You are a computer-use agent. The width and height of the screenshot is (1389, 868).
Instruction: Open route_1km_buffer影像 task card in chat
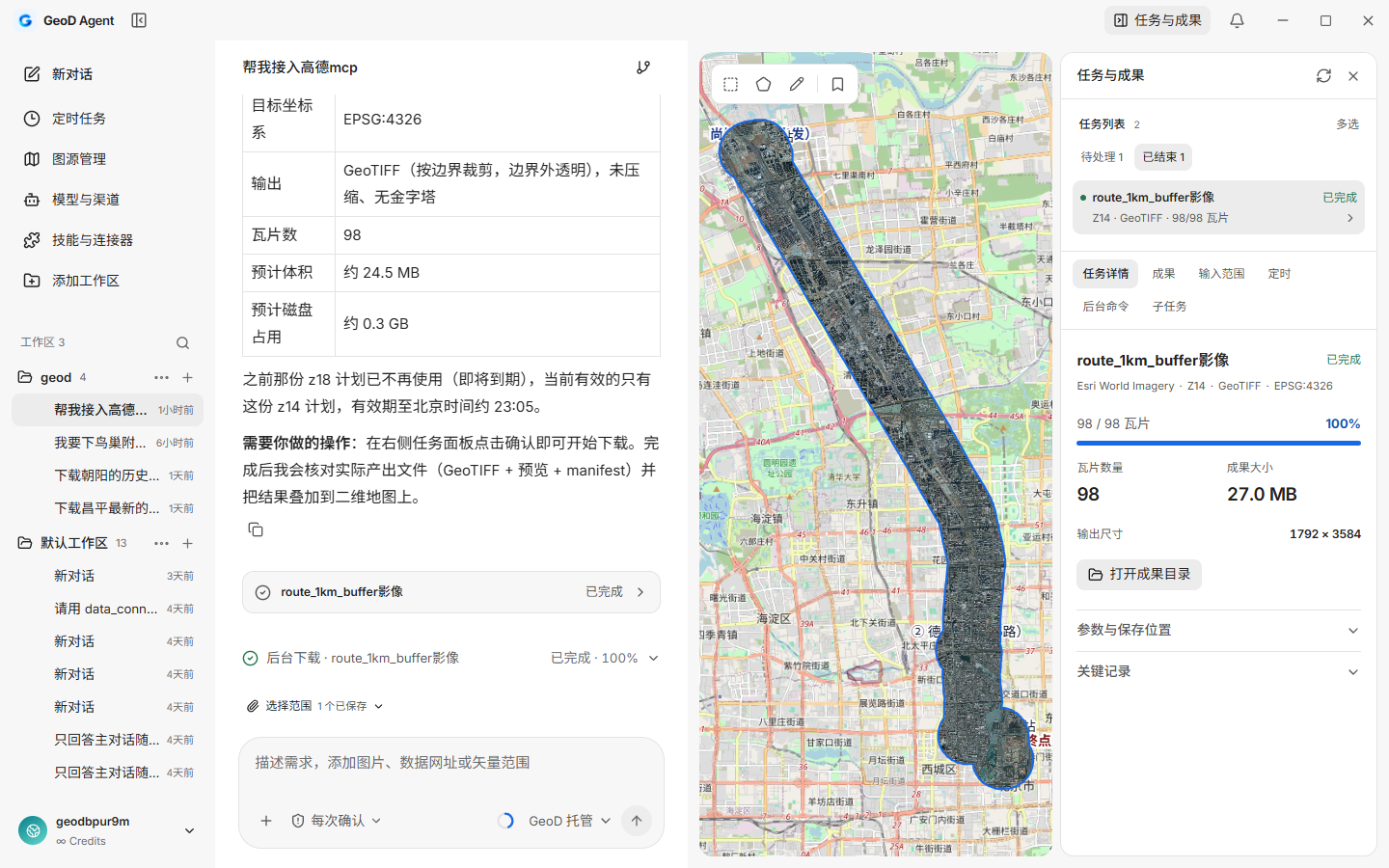(x=451, y=592)
